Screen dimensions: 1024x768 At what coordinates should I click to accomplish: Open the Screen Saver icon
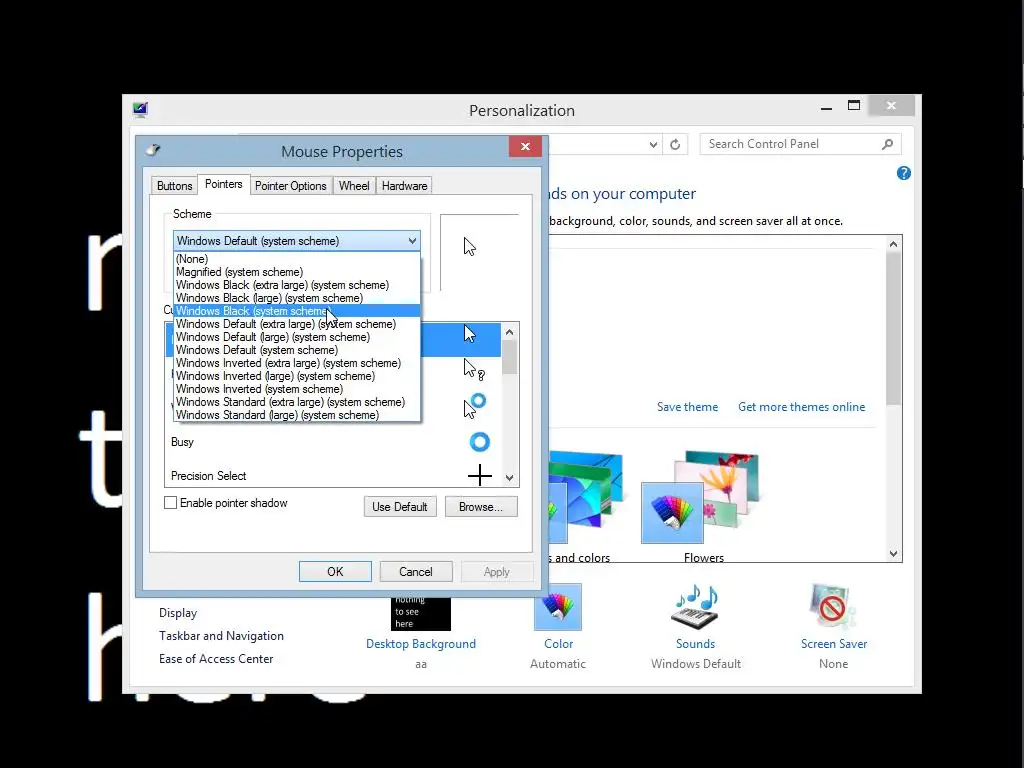833,607
